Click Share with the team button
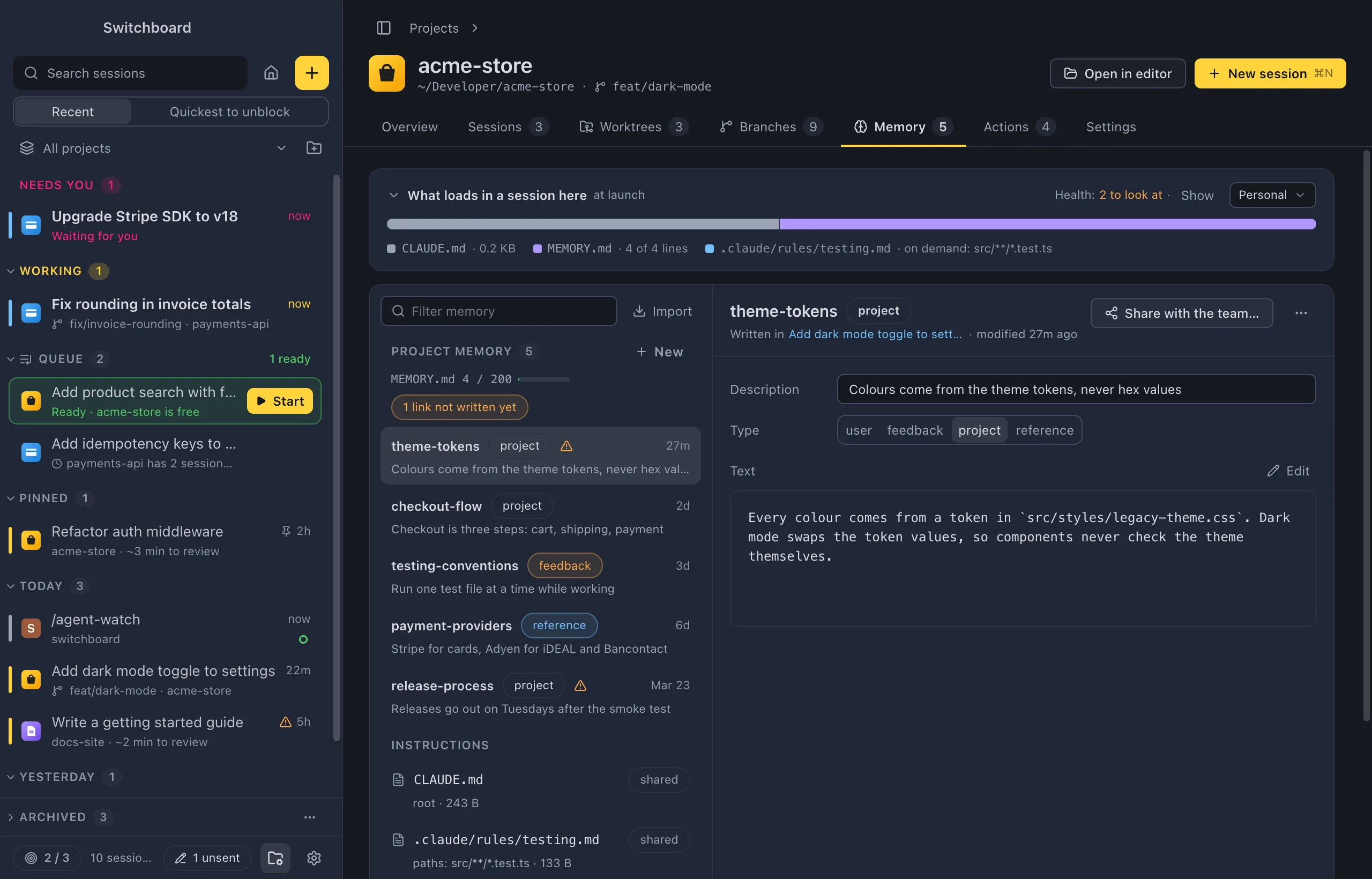Image resolution: width=1372 pixels, height=879 pixels. [1181, 313]
